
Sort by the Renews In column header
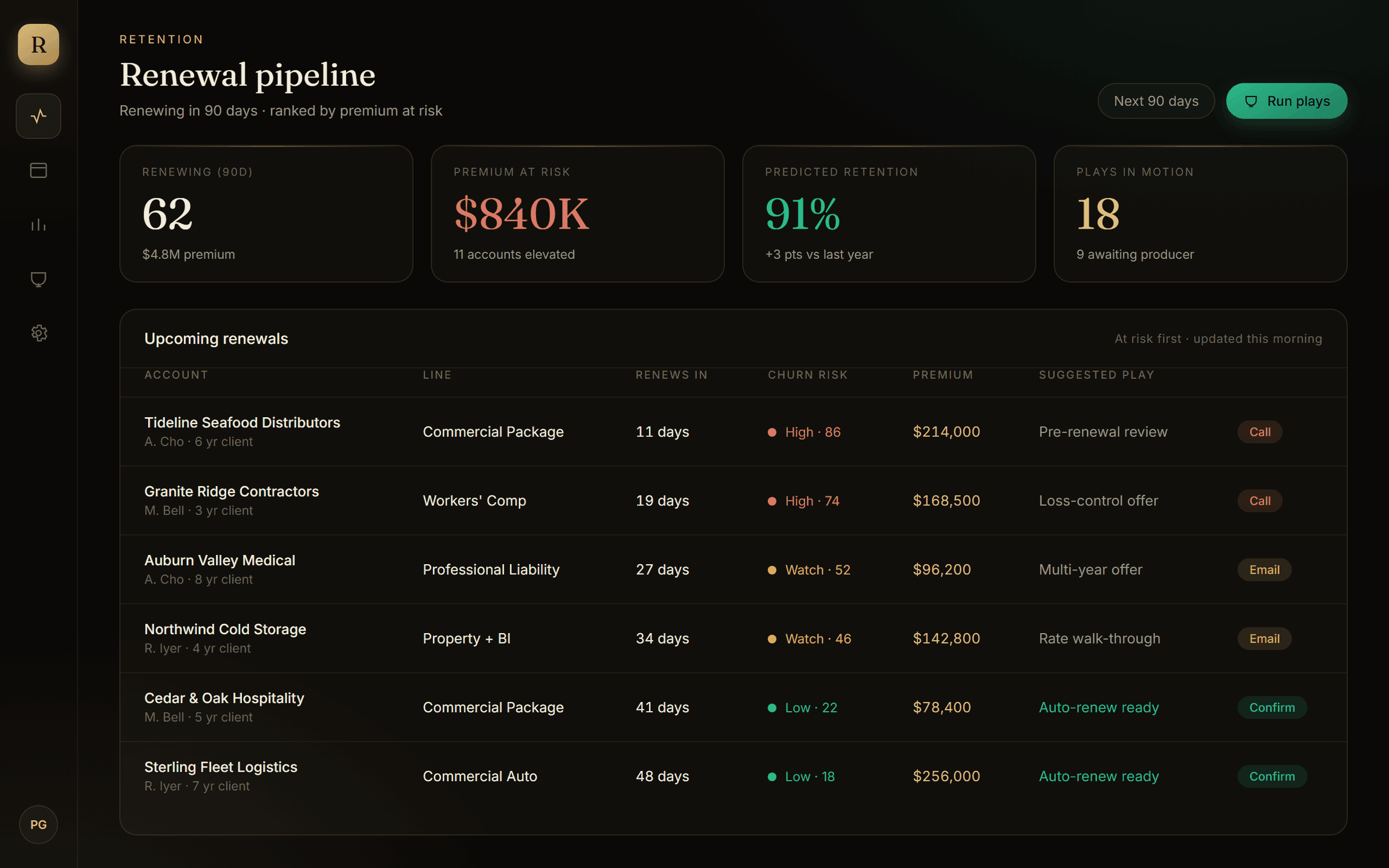(671, 375)
